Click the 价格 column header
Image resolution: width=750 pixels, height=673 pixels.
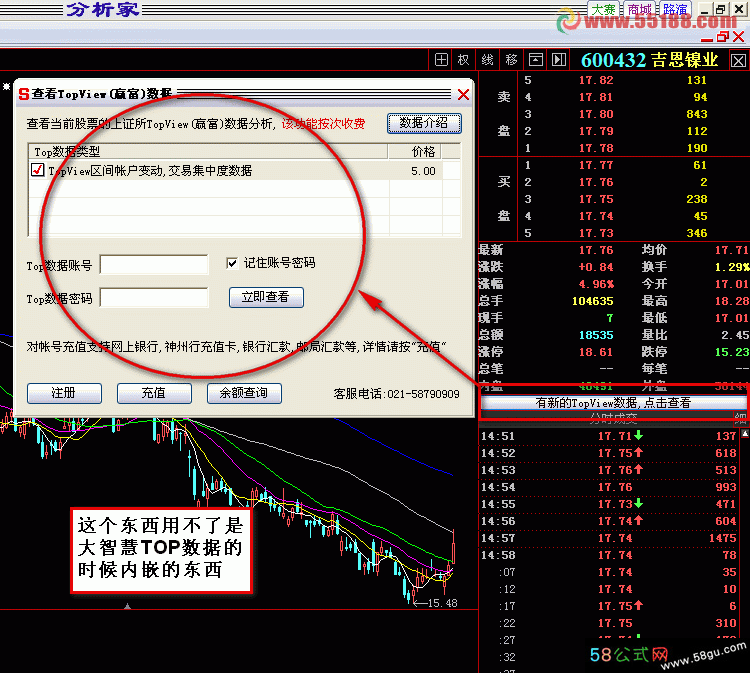pos(415,152)
